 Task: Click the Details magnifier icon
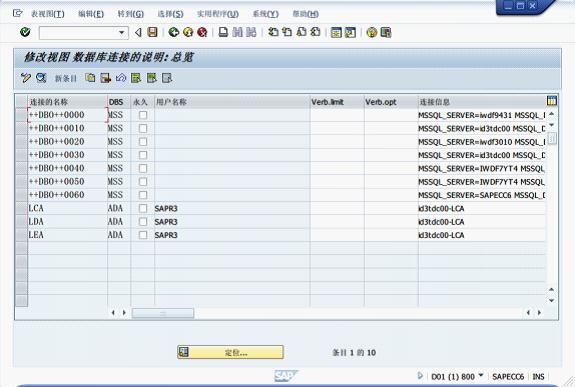click(x=41, y=78)
